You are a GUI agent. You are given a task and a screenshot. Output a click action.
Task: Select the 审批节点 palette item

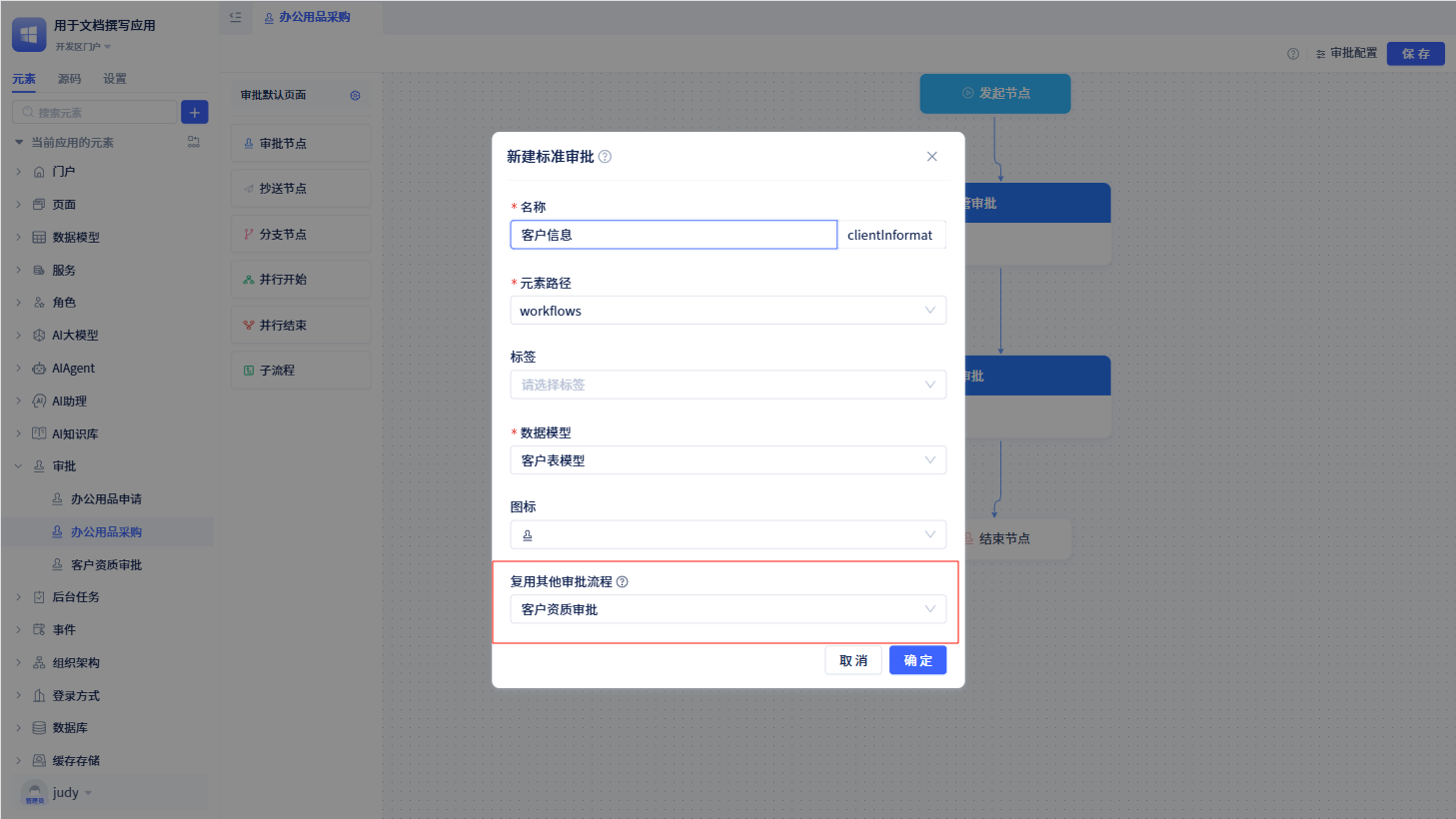[301, 143]
